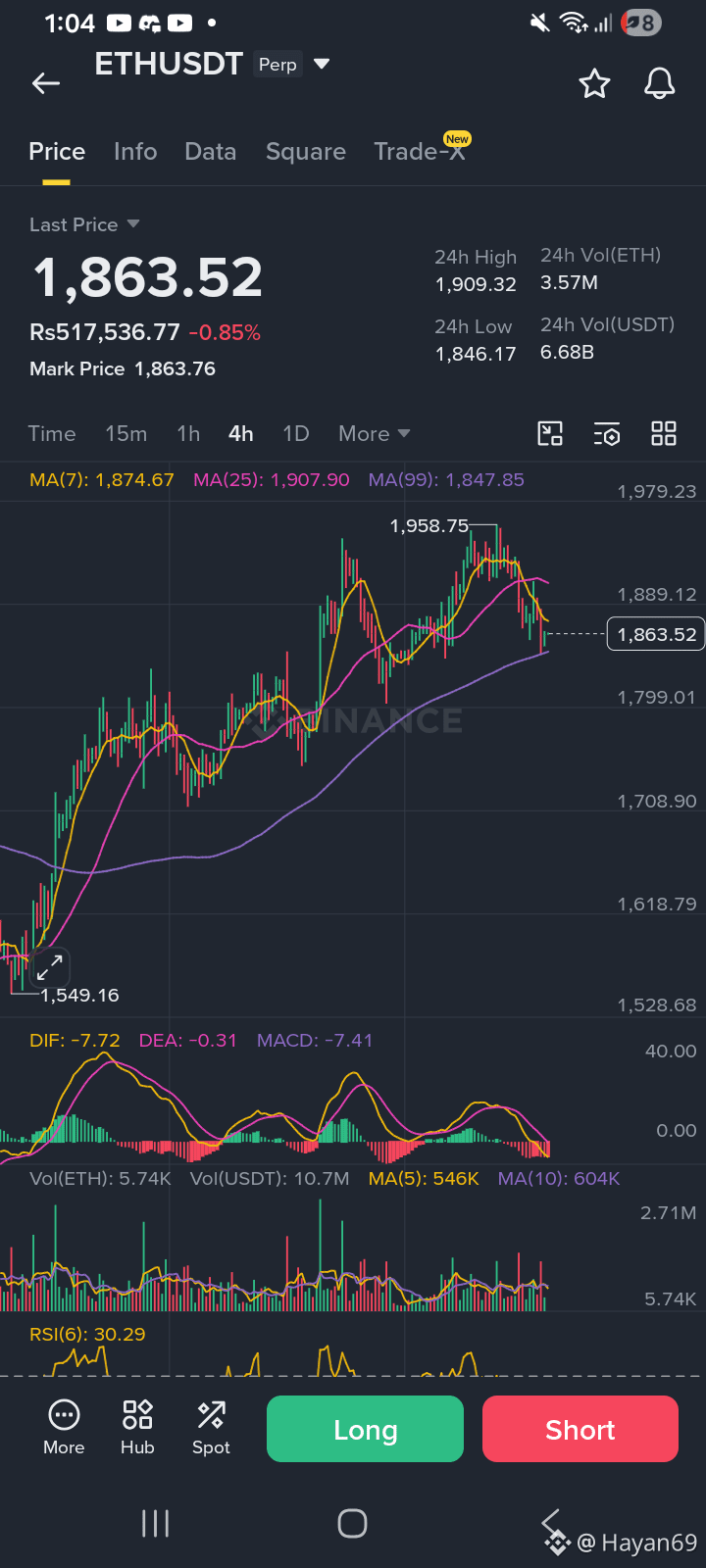Tap the Vol(ETH): 5.74K label
706x1568 pixels.
point(100,1179)
